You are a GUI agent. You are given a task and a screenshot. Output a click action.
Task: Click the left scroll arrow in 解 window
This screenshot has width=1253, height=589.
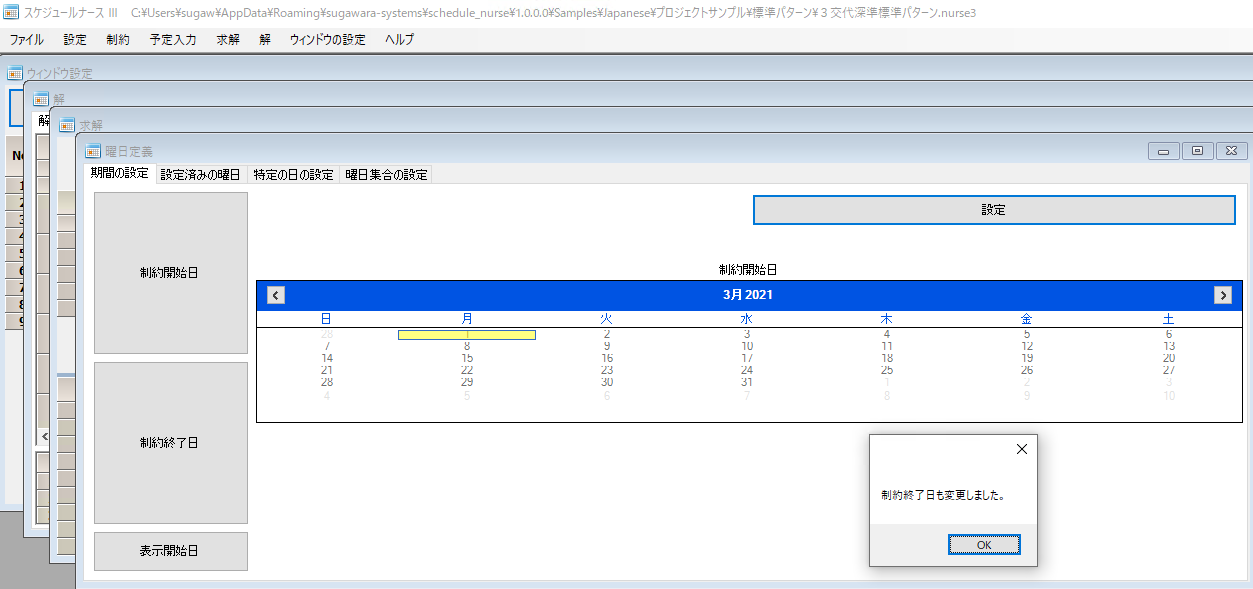44,437
